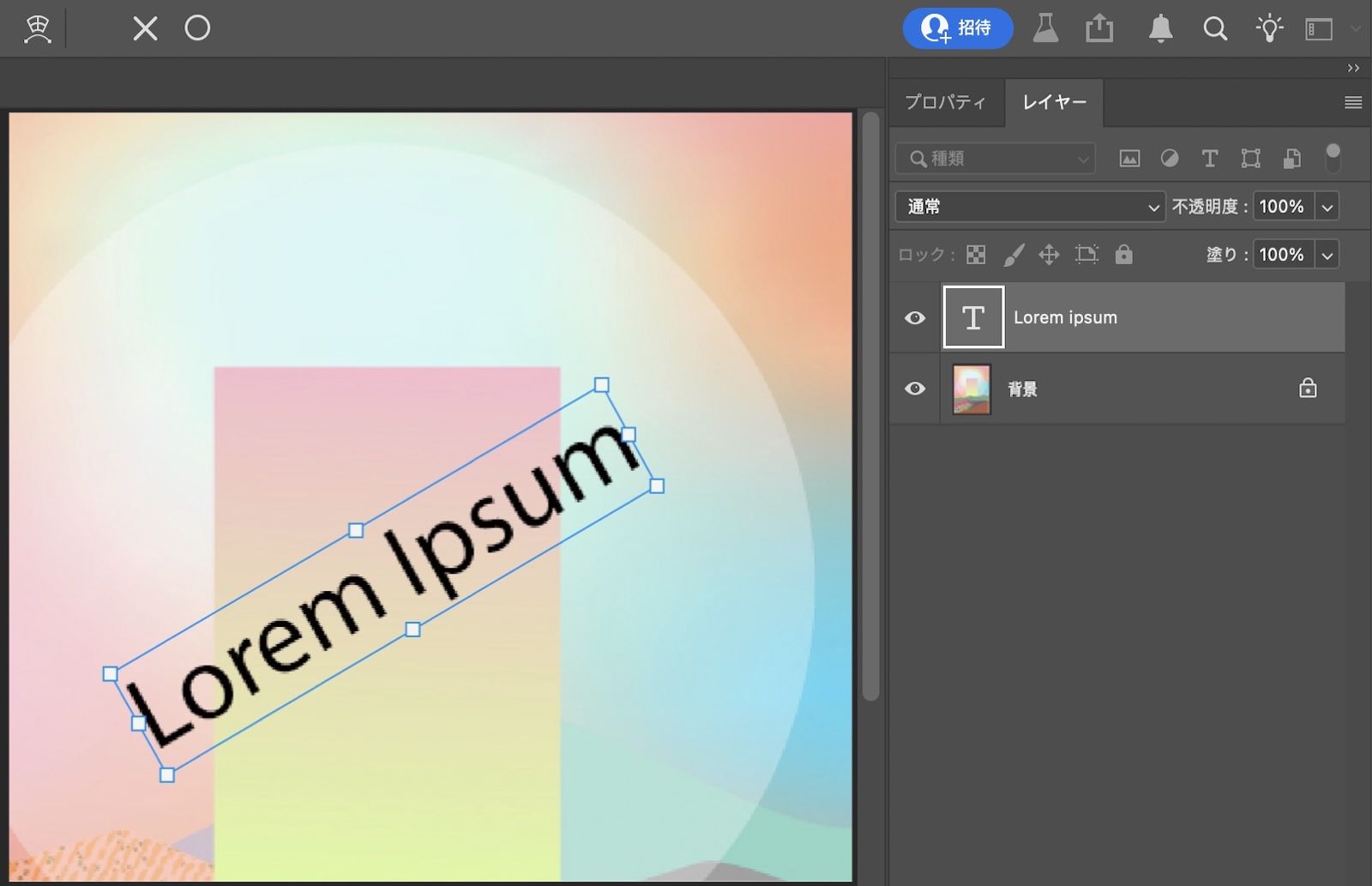Click the 塗り fill value field

[1283, 255]
